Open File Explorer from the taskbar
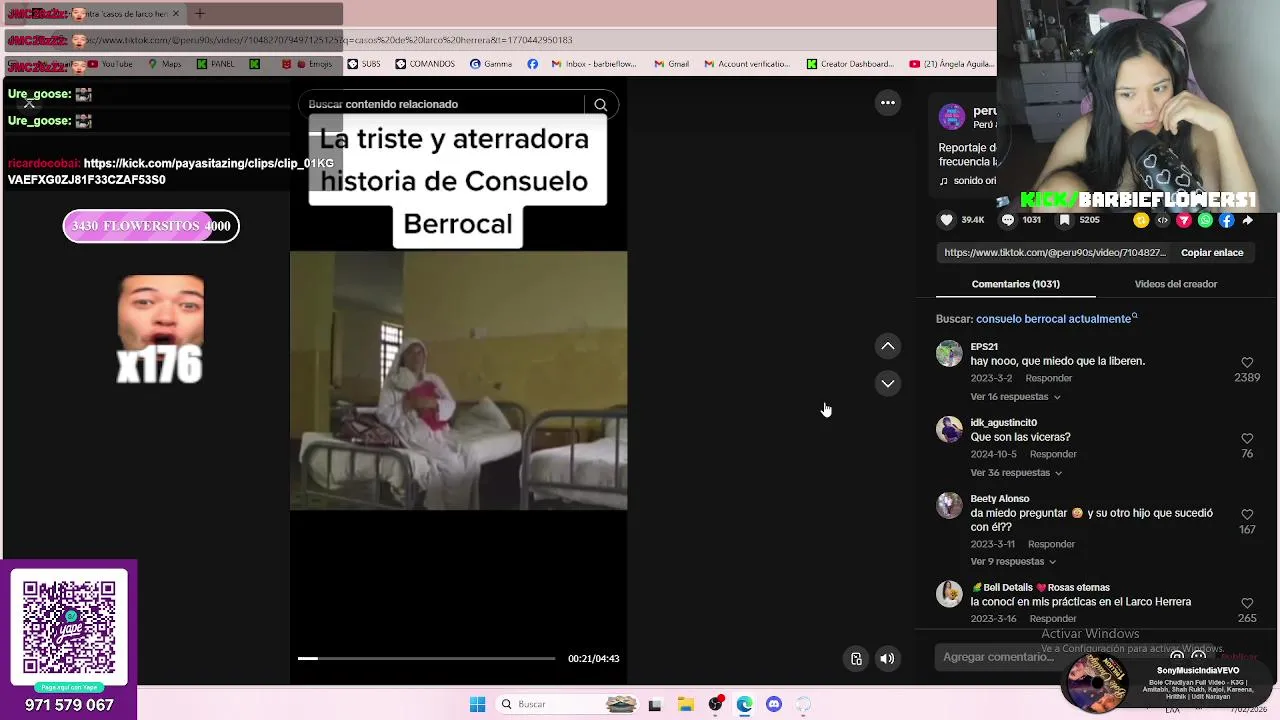The width and height of the screenshot is (1280, 720). click(x=685, y=704)
